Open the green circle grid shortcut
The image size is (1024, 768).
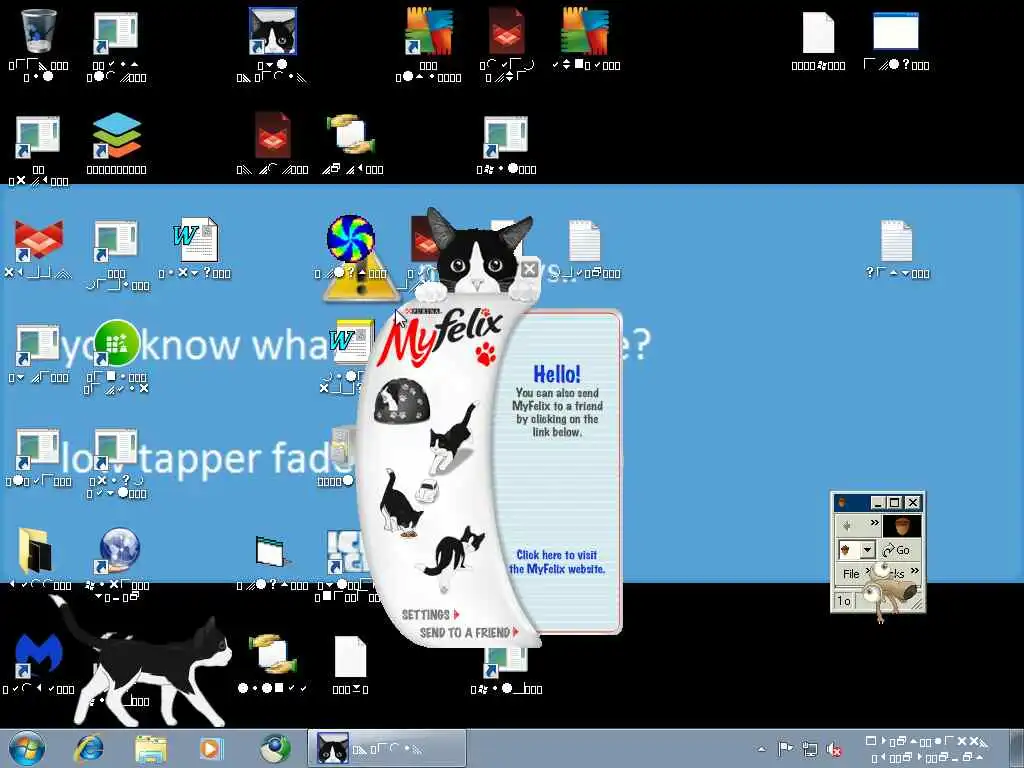(116, 343)
